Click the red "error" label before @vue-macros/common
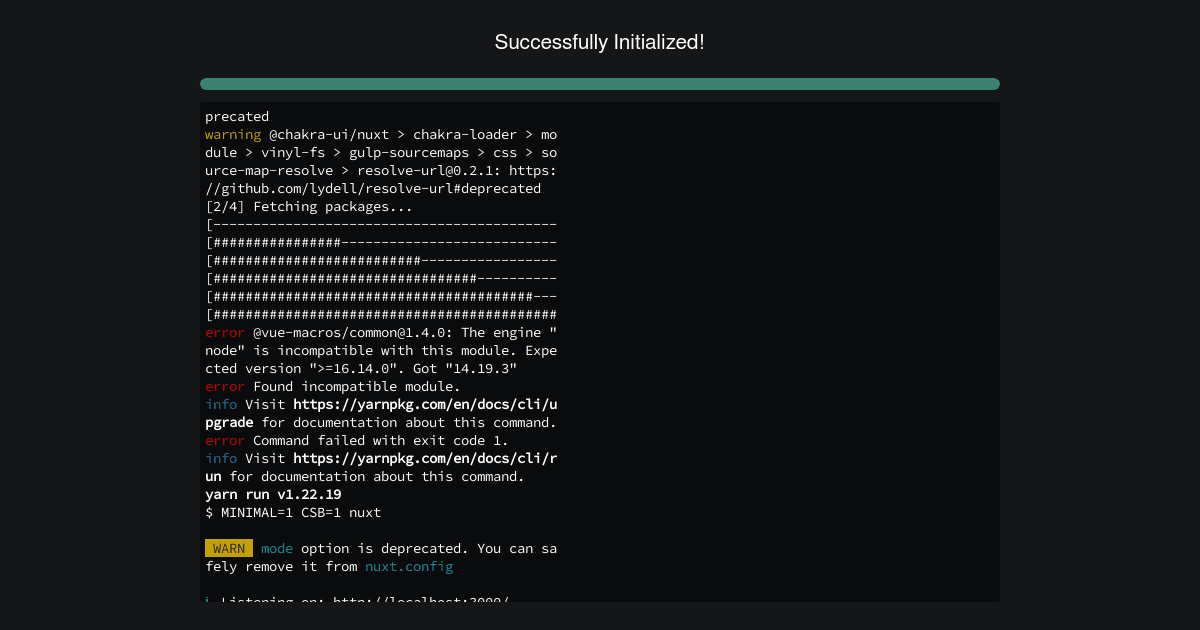This screenshot has height=630, width=1200. [225, 332]
